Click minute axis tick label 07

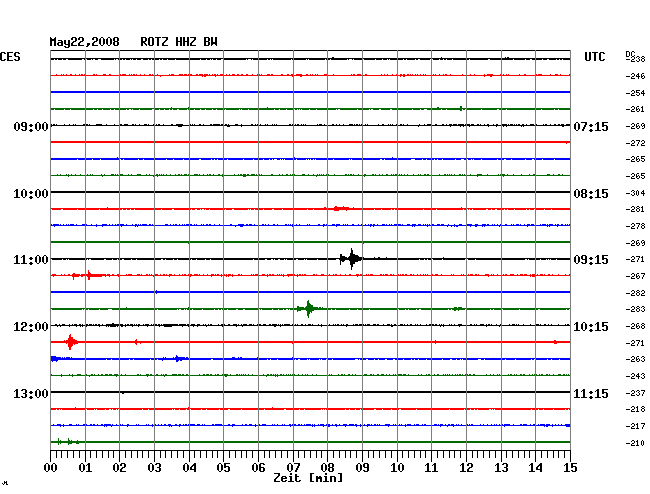pos(293,468)
